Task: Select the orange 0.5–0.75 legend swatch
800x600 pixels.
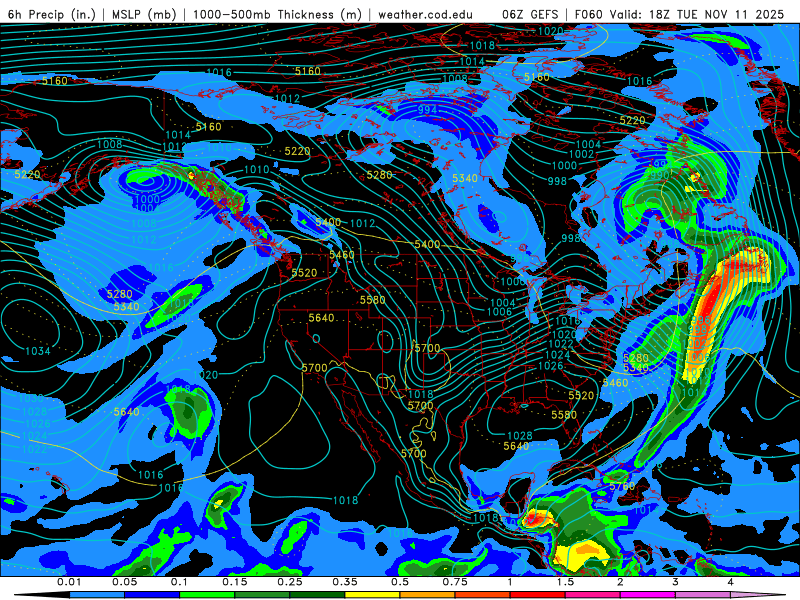Action: click(428, 595)
